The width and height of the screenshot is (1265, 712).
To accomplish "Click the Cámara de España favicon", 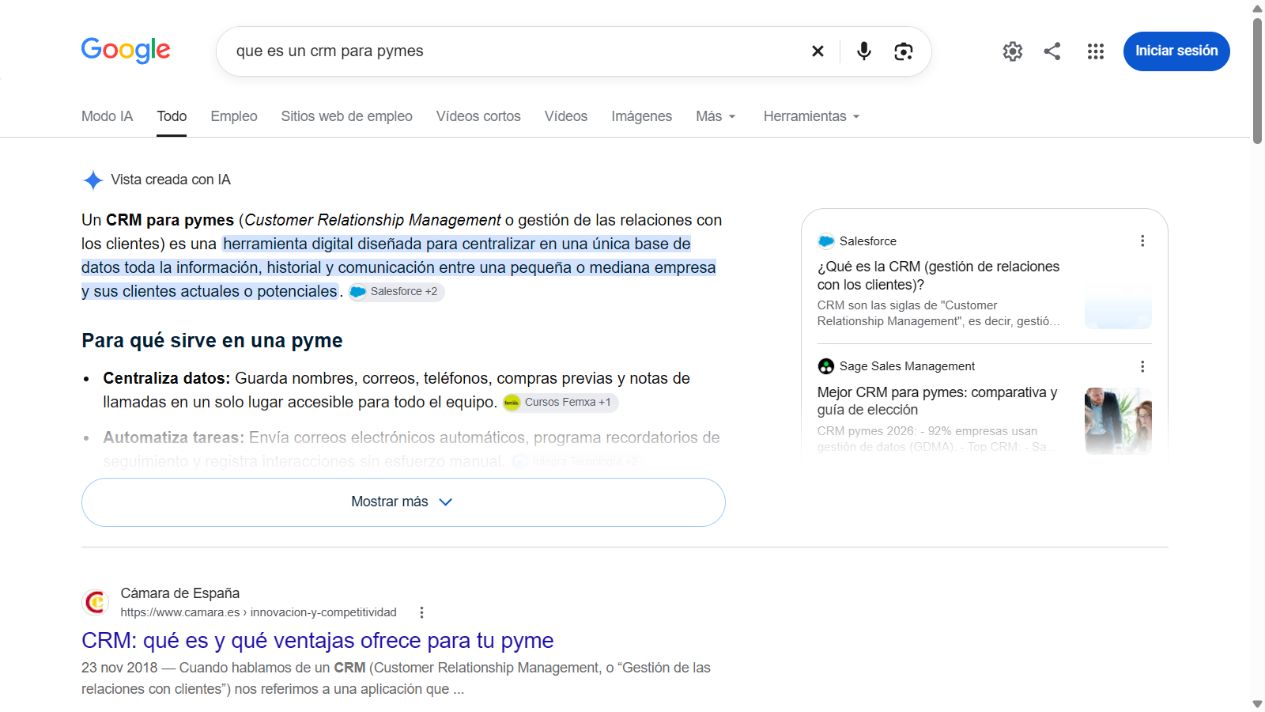I will pos(95,602).
